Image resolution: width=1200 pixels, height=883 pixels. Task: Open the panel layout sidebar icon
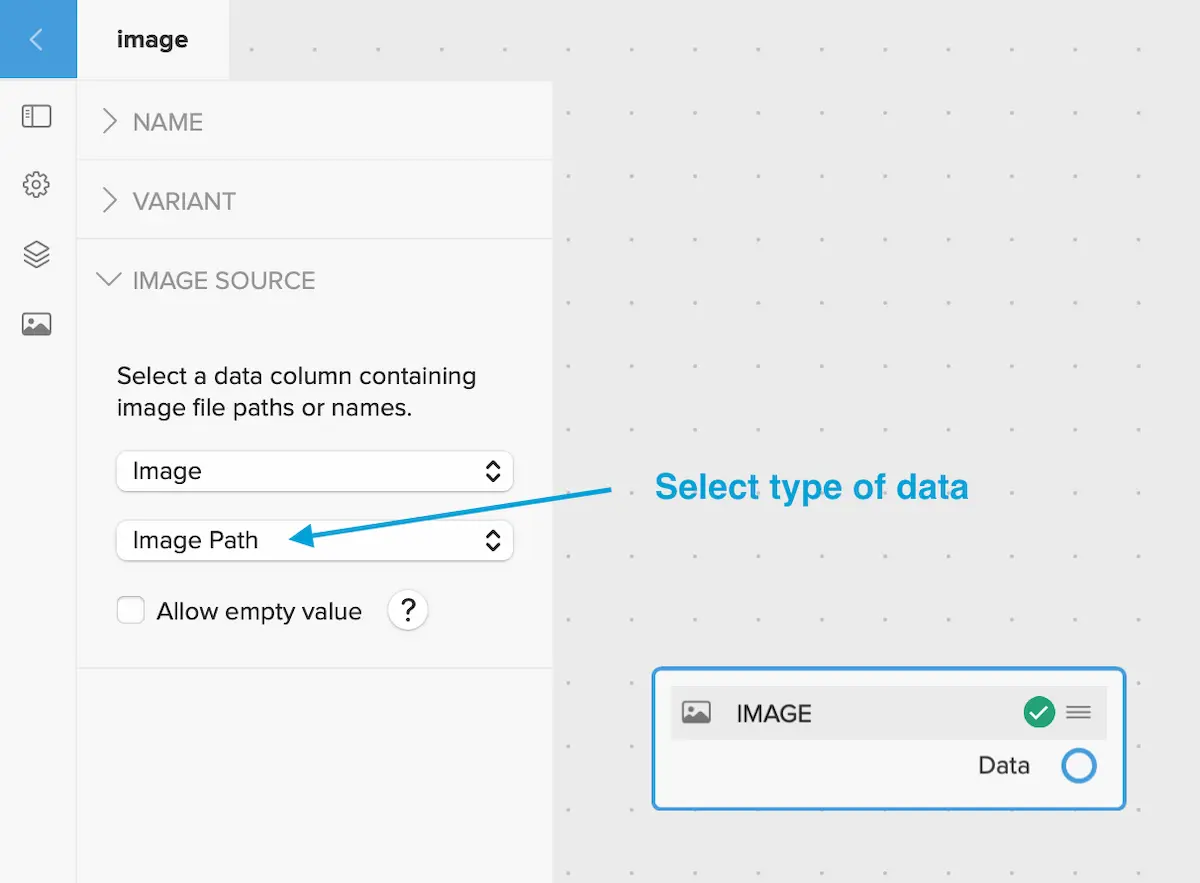tap(36, 116)
